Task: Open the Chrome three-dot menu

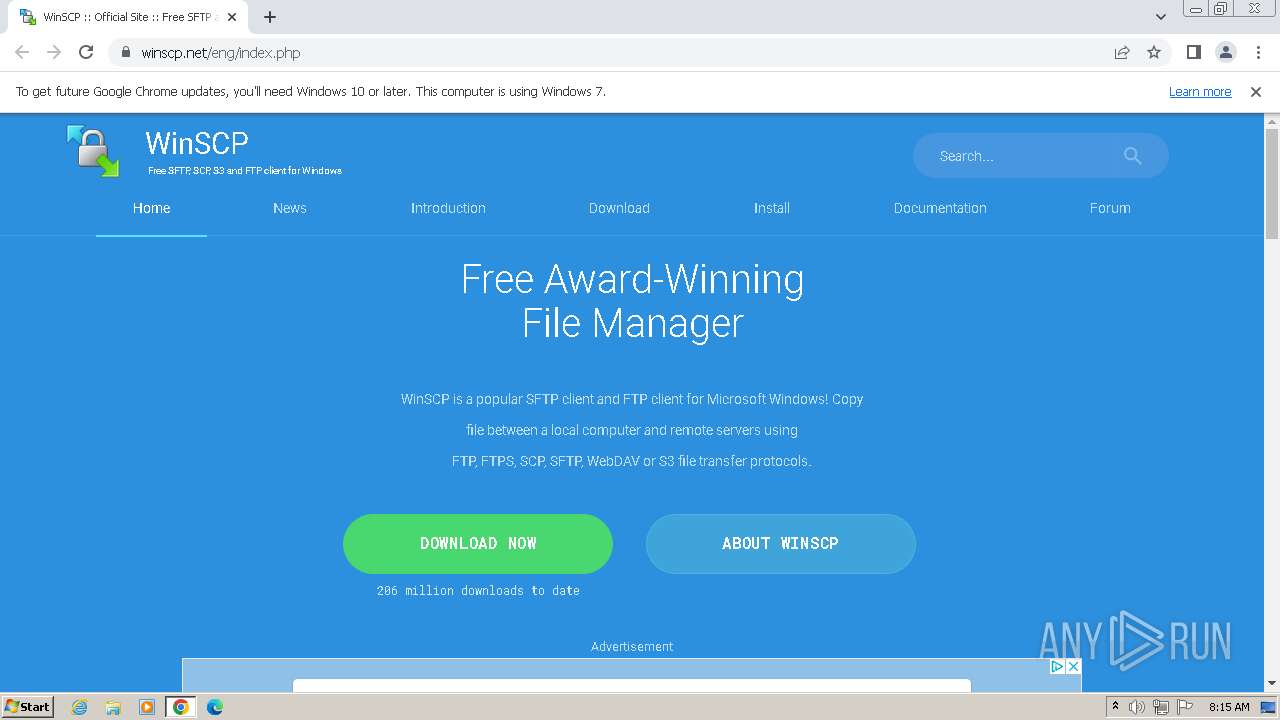Action: 1258,53
